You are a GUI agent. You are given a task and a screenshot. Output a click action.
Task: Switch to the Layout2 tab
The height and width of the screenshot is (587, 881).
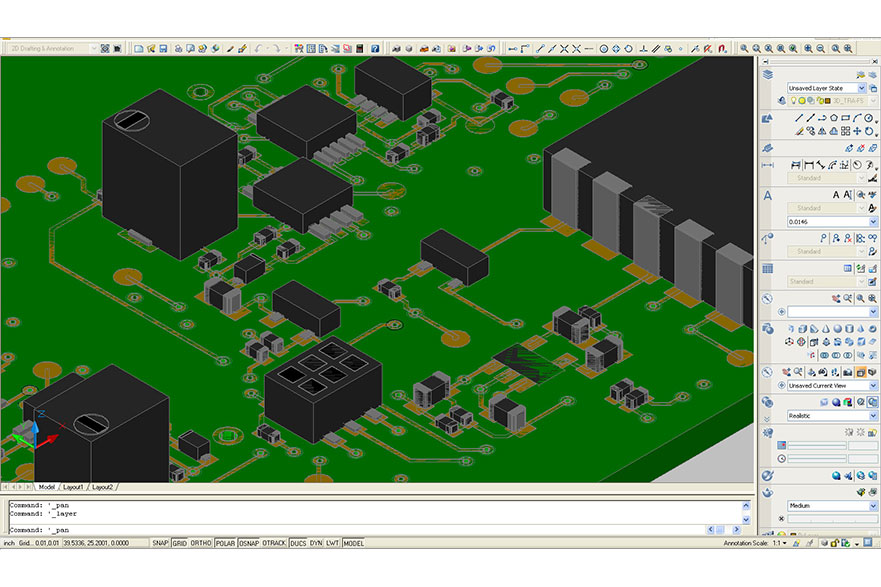[x=103, y=487]
